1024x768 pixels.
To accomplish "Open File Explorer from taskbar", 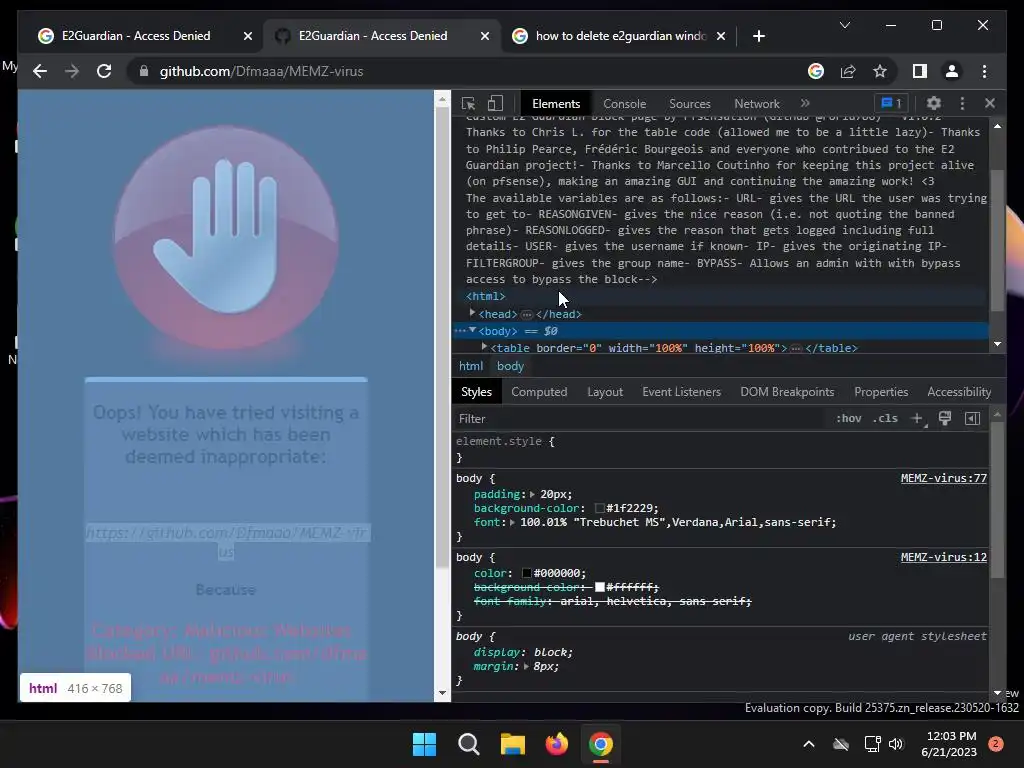I will click(x=513, y=744).
